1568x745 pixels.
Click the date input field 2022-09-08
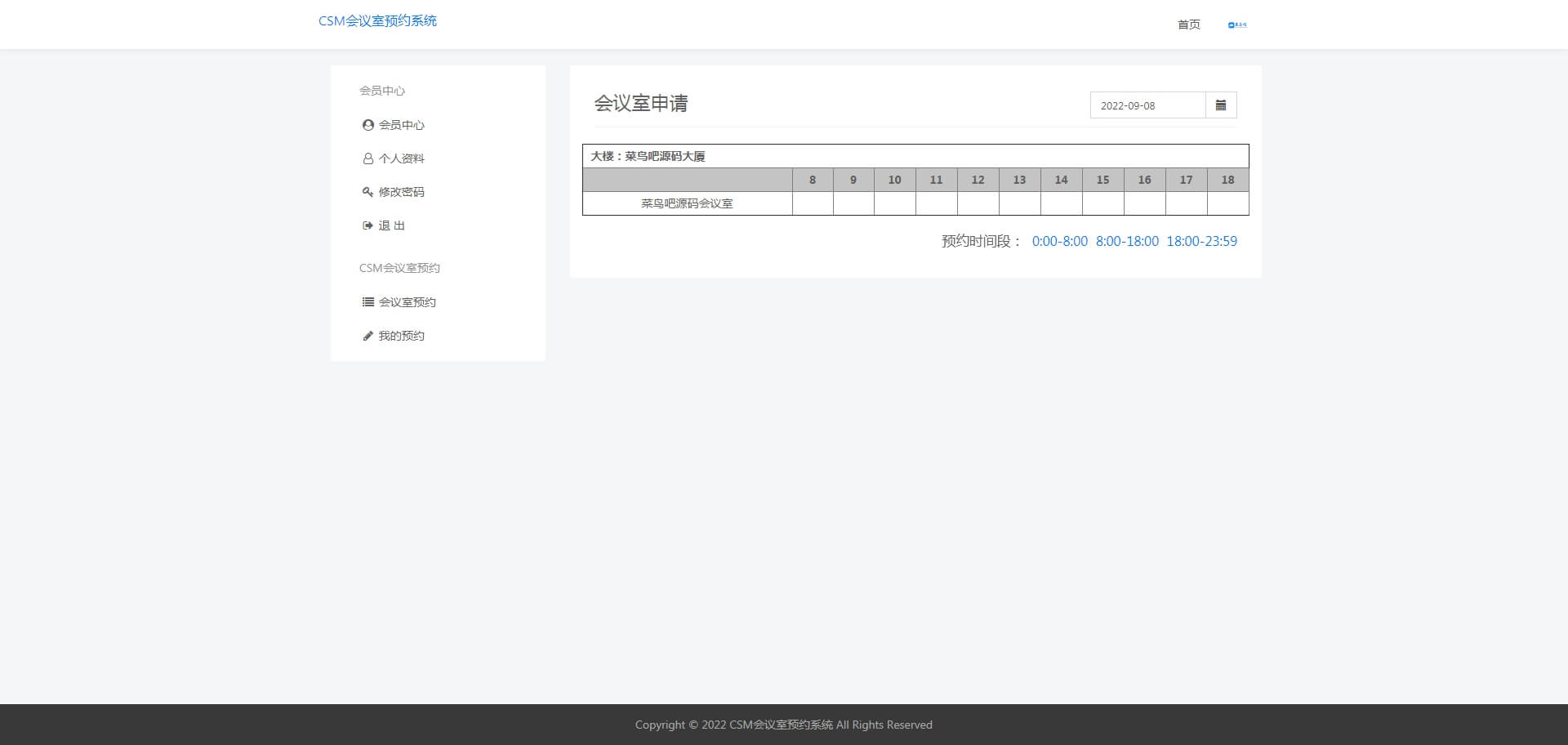[1147, 105]
